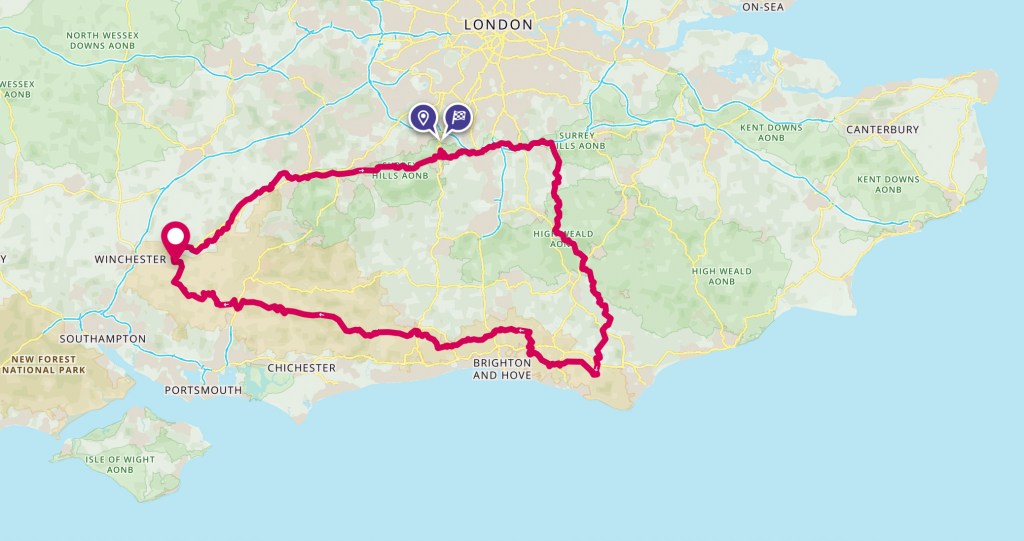Click the Portsmouth map label
The height and width of the screenshot is (541, 1024).
click(203, 390)
